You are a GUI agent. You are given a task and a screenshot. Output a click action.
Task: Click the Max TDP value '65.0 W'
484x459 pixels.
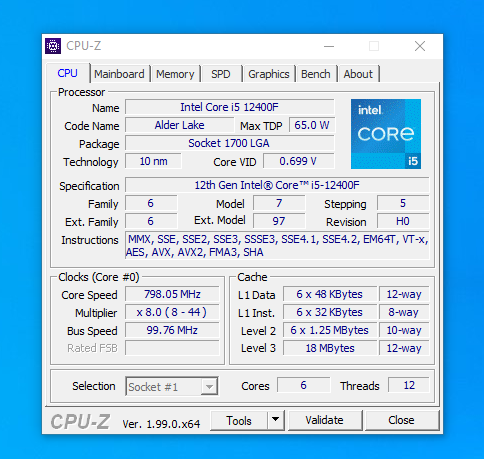point(312,125)
